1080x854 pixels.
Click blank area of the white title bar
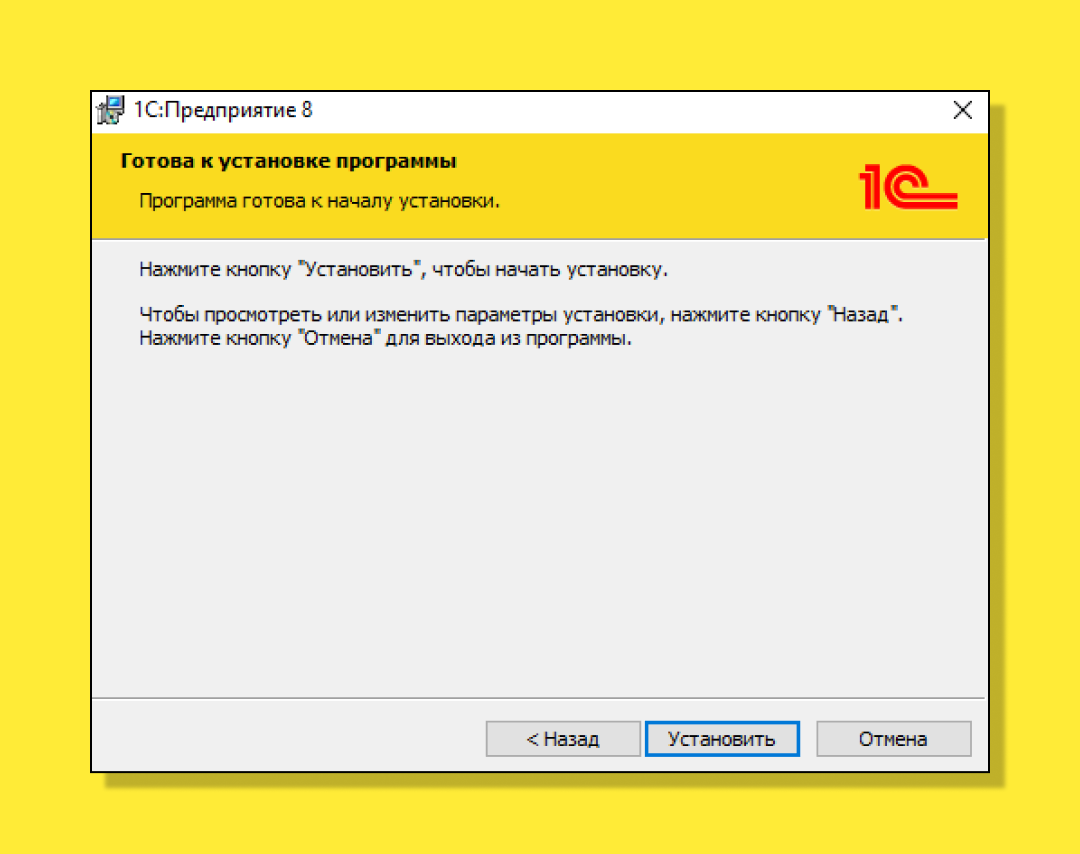pos(620,110)
